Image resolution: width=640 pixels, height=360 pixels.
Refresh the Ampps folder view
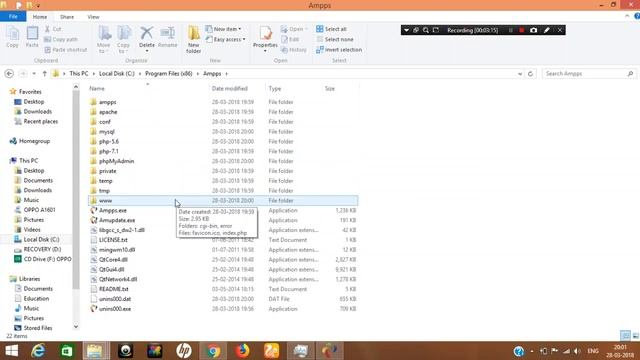(530, 74)
